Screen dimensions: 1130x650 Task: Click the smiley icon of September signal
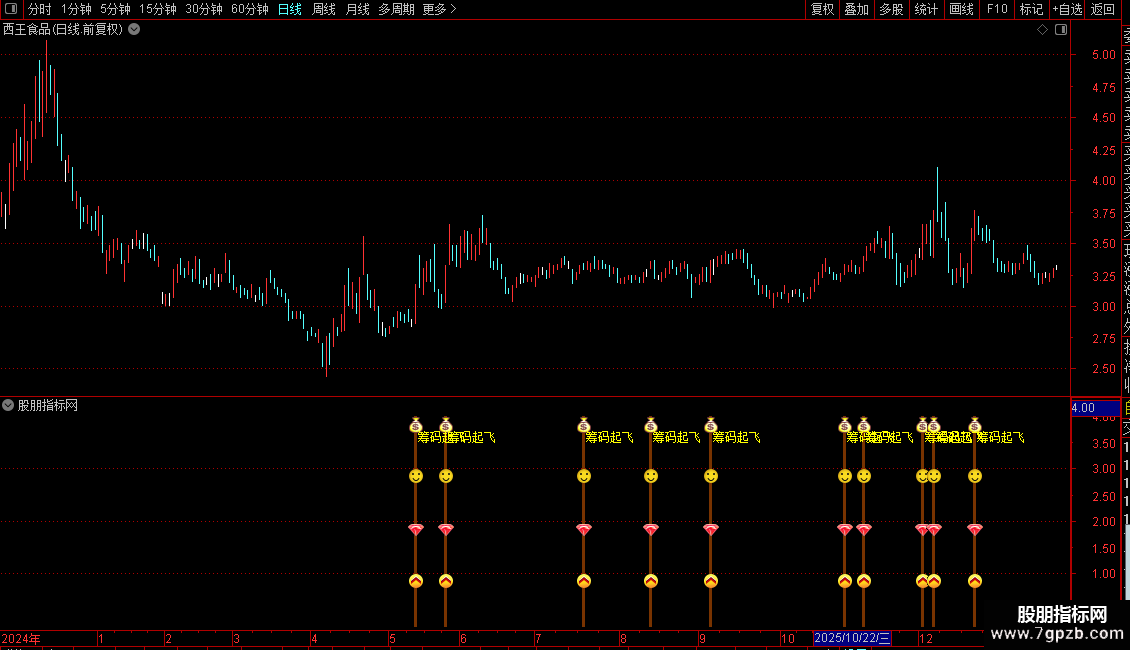(x=711, y=476)
